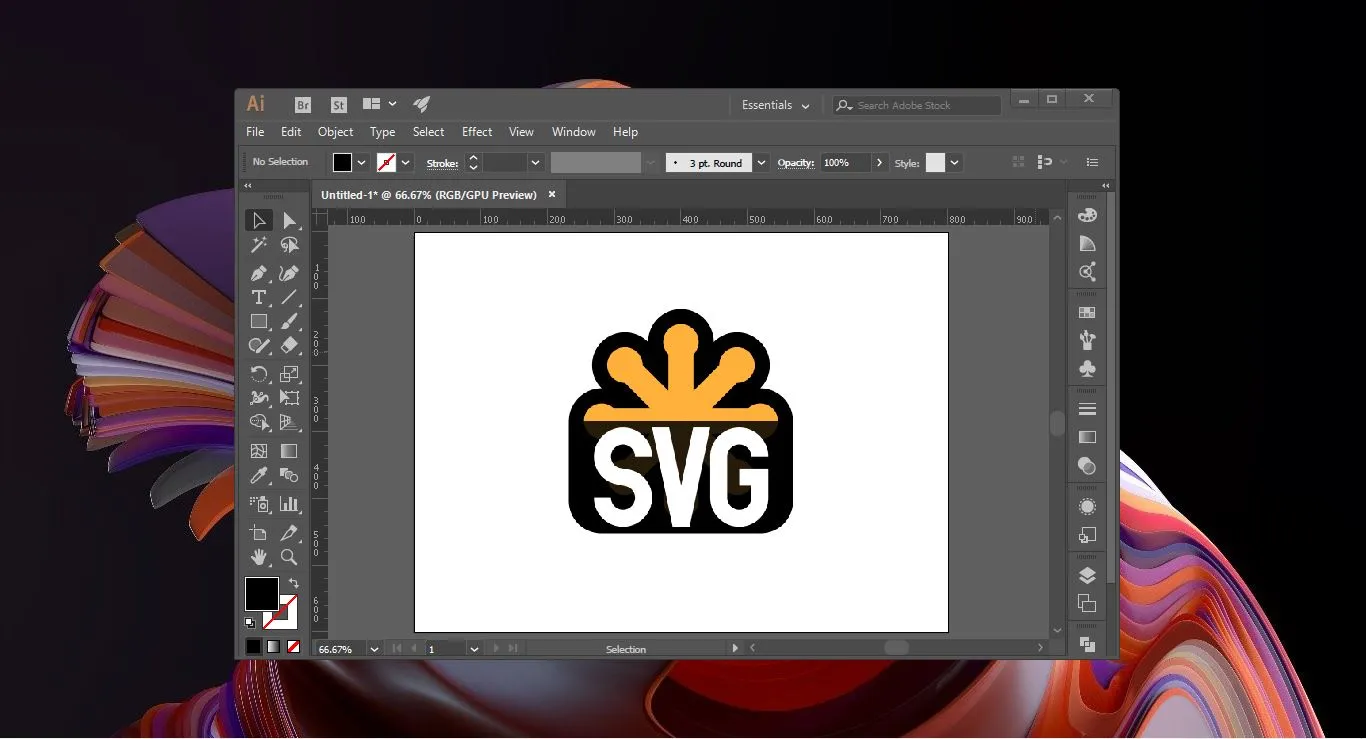Select the Pen tool
1366x739 pixels.
coord(259,273)
